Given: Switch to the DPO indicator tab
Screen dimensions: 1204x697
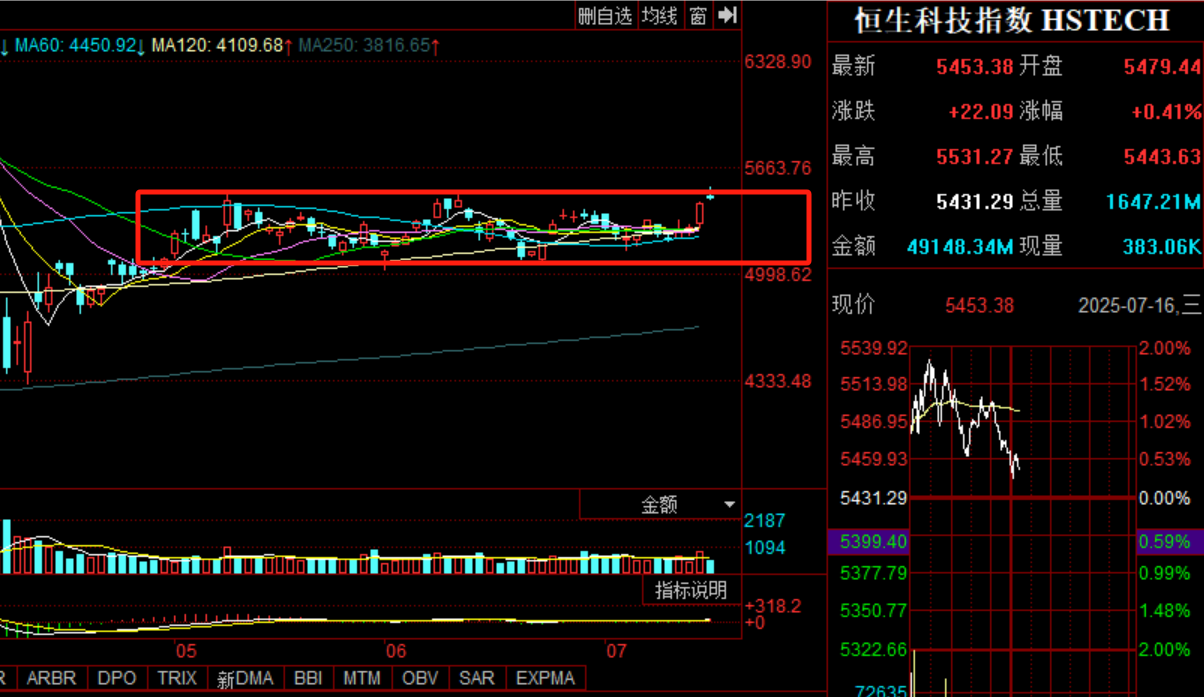Looking at the screenshot, I should 117,678.
